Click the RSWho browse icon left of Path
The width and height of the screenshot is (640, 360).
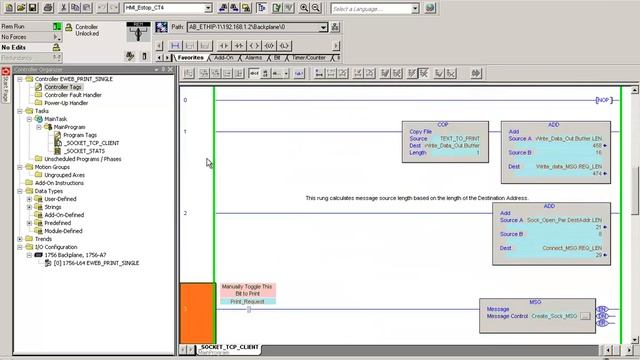[161, 27]
